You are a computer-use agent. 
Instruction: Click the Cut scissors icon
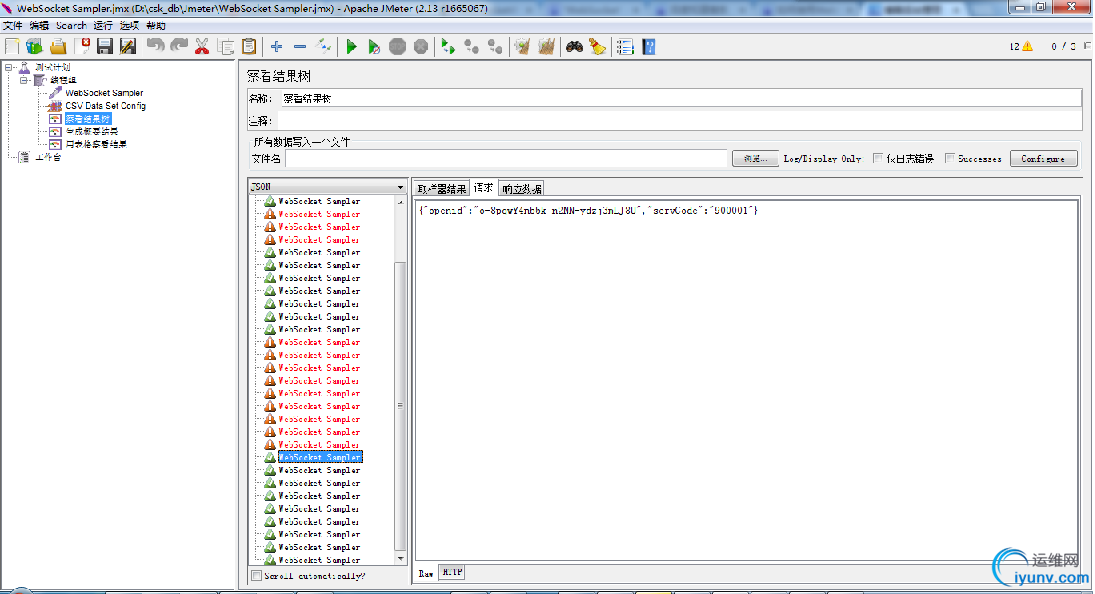(202, 47)
